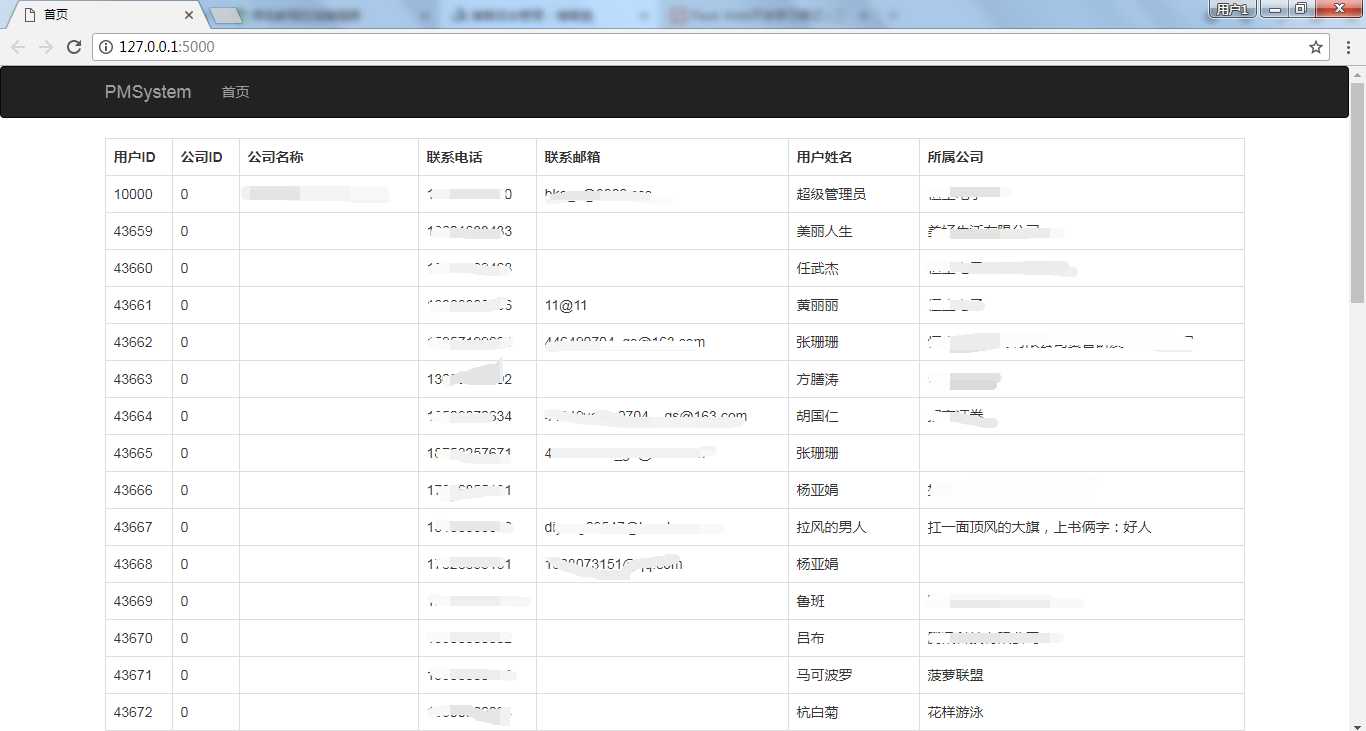Select 杨亚娟 in row 43666

point(817,490)
